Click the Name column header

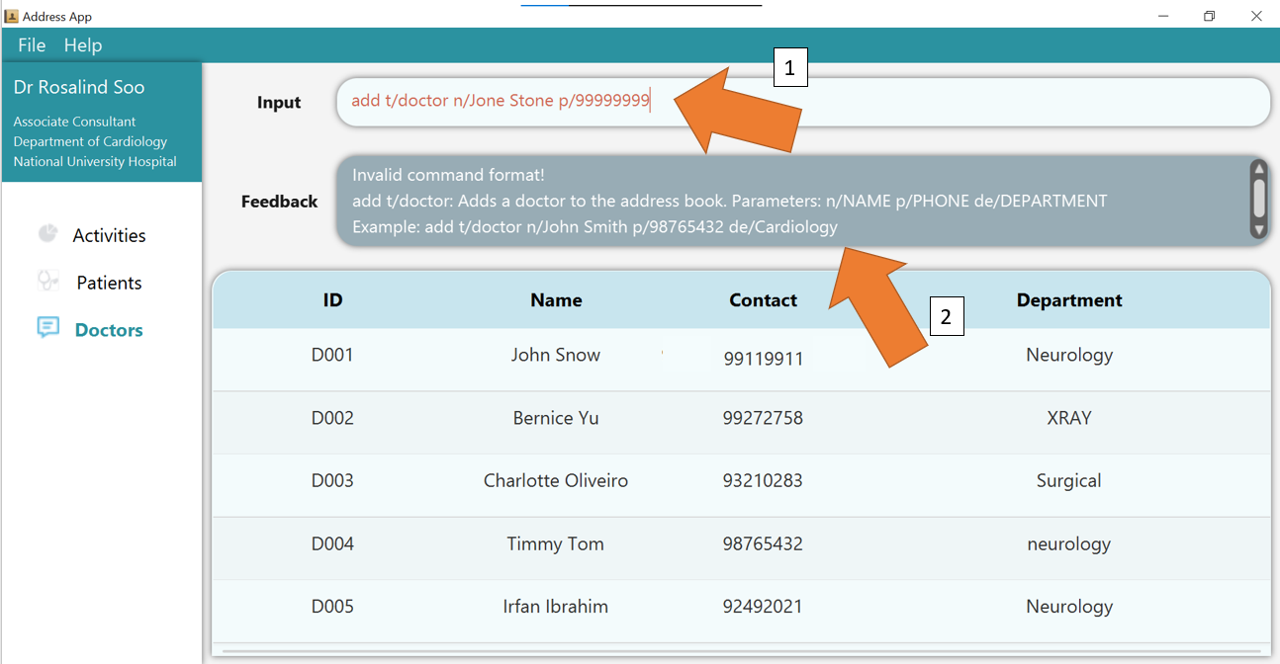[556, 300]
